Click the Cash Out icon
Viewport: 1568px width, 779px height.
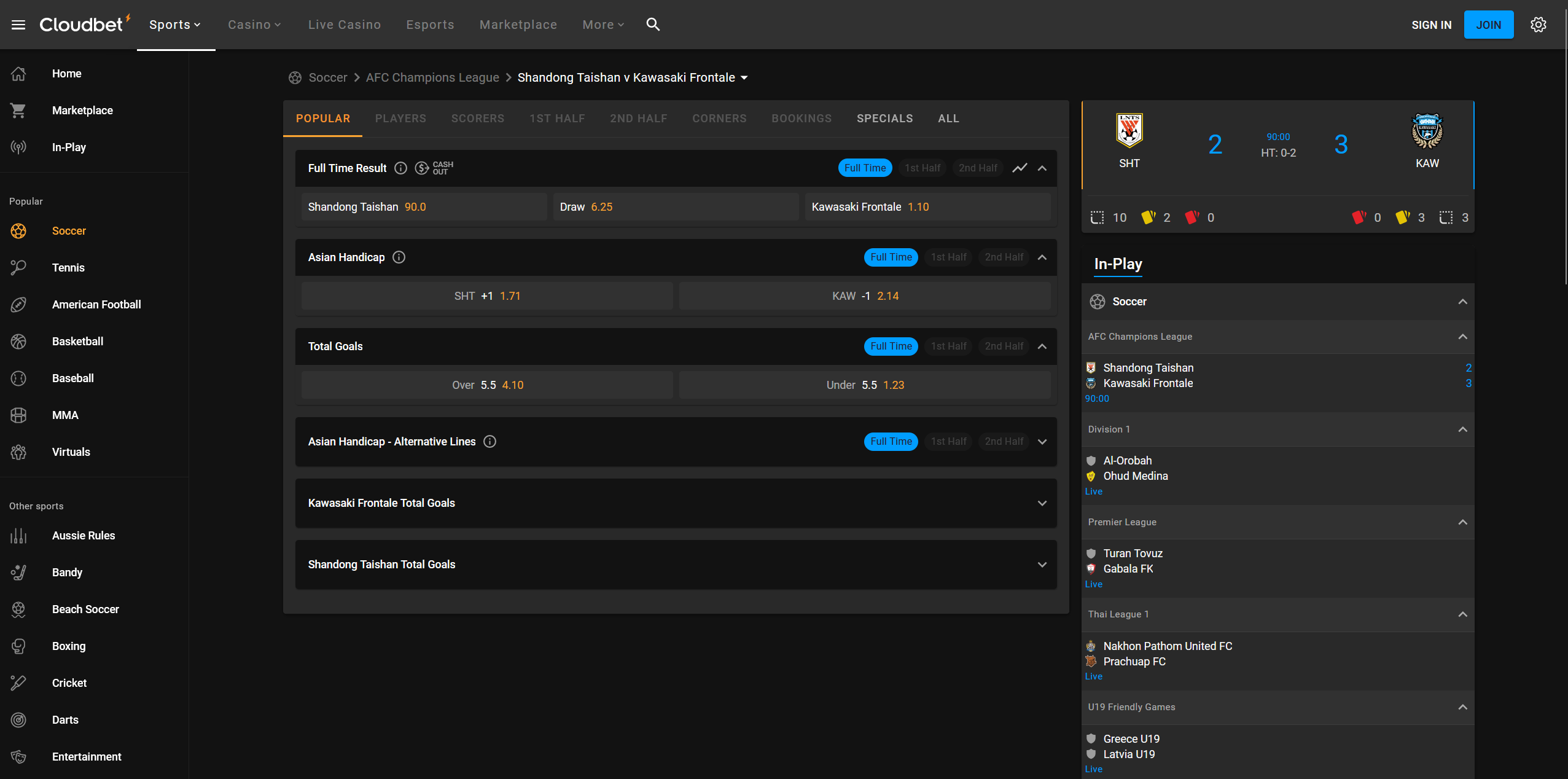click(434, 168)
